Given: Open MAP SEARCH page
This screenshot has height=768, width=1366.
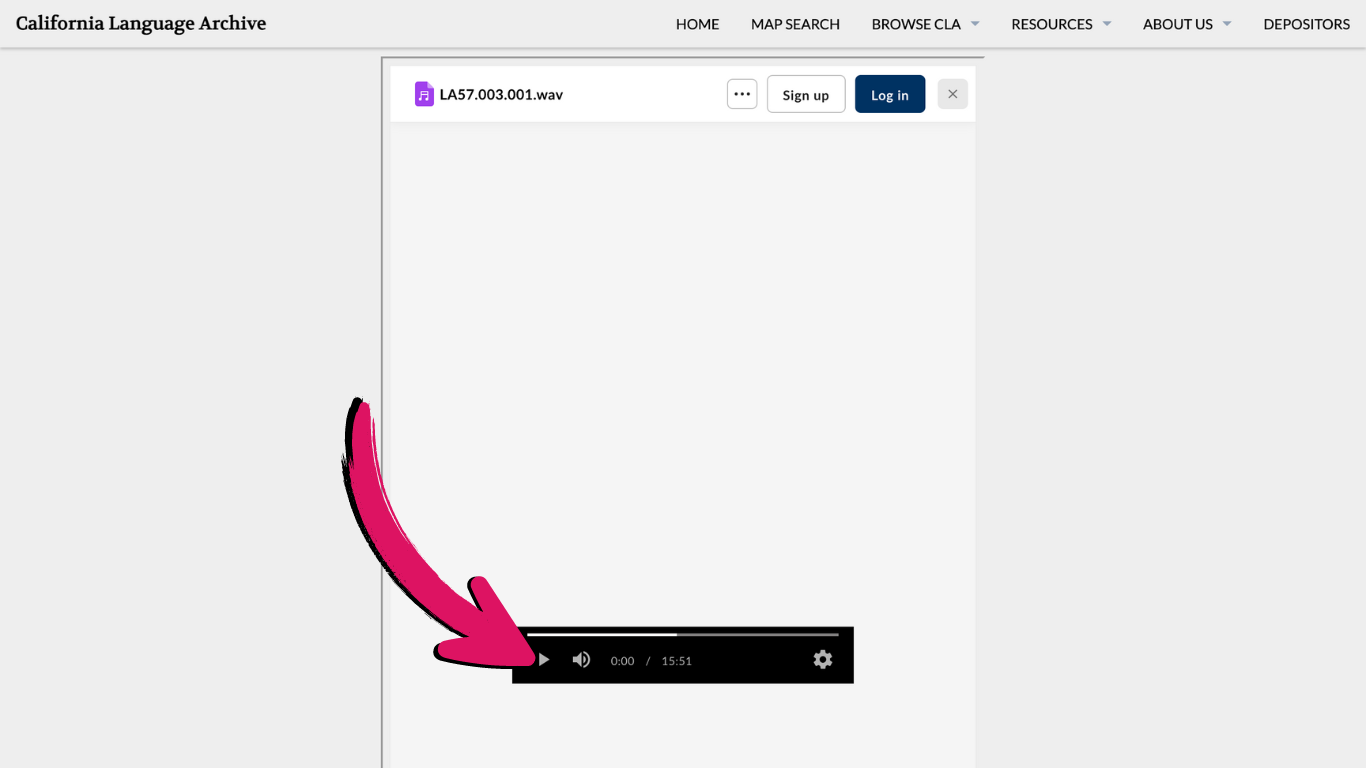Looking at the screenshot, I should pos(795,24).
